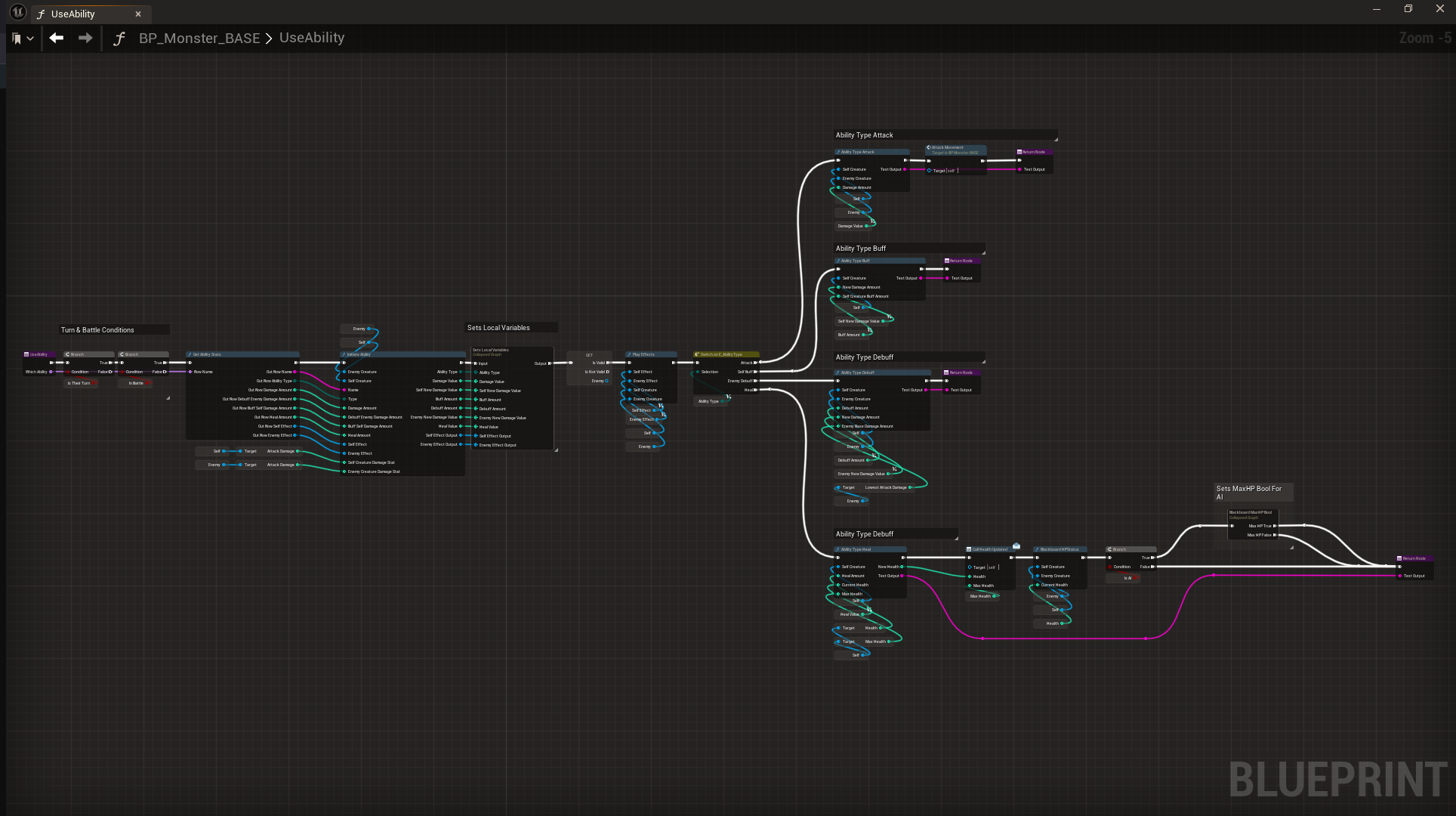
Task: Click the Blackboard MaxHP Bool collapsed graph node
Action: point(1251,515)
